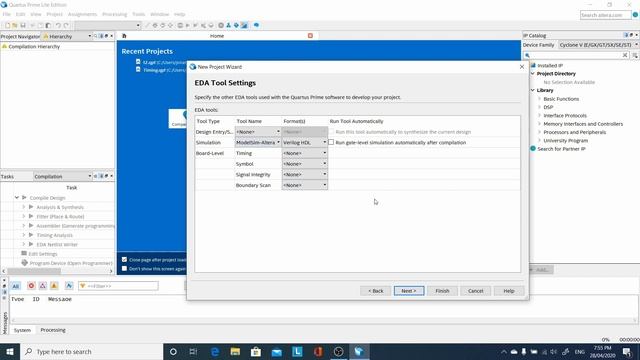Click the Redo toolbar icon

(x=66, y=25)
